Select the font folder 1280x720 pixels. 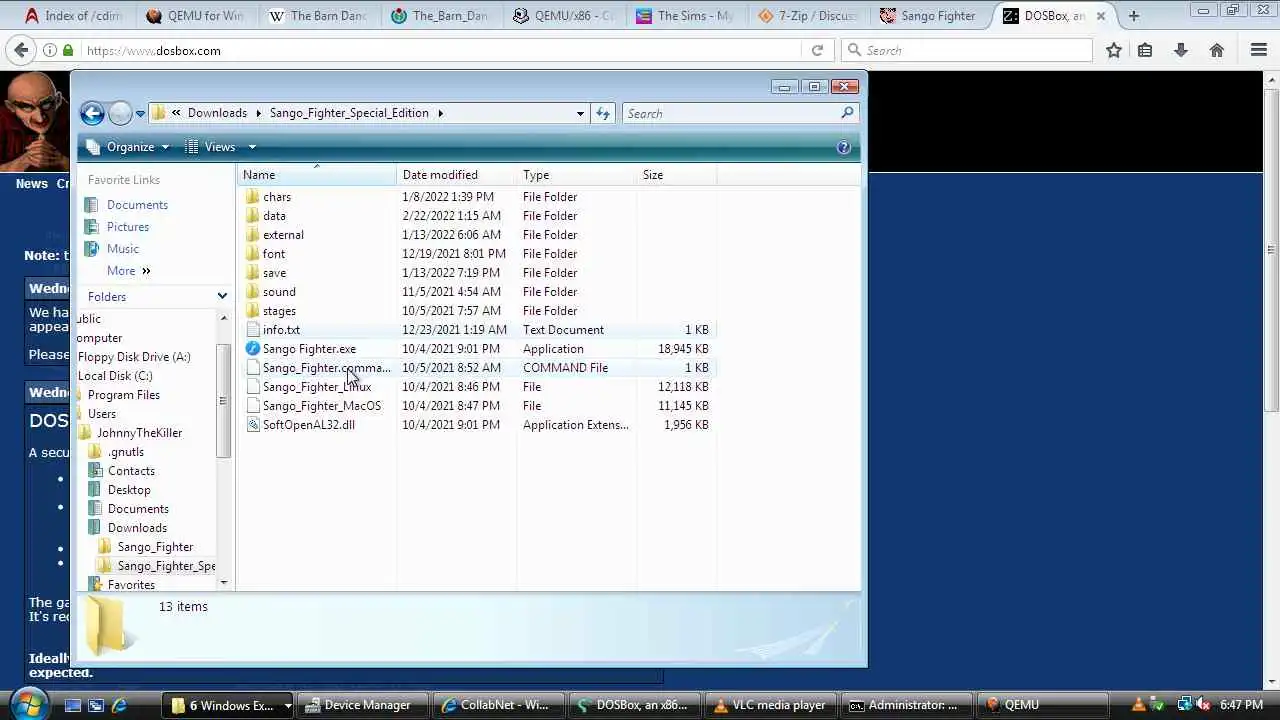(x=273, y=254)
